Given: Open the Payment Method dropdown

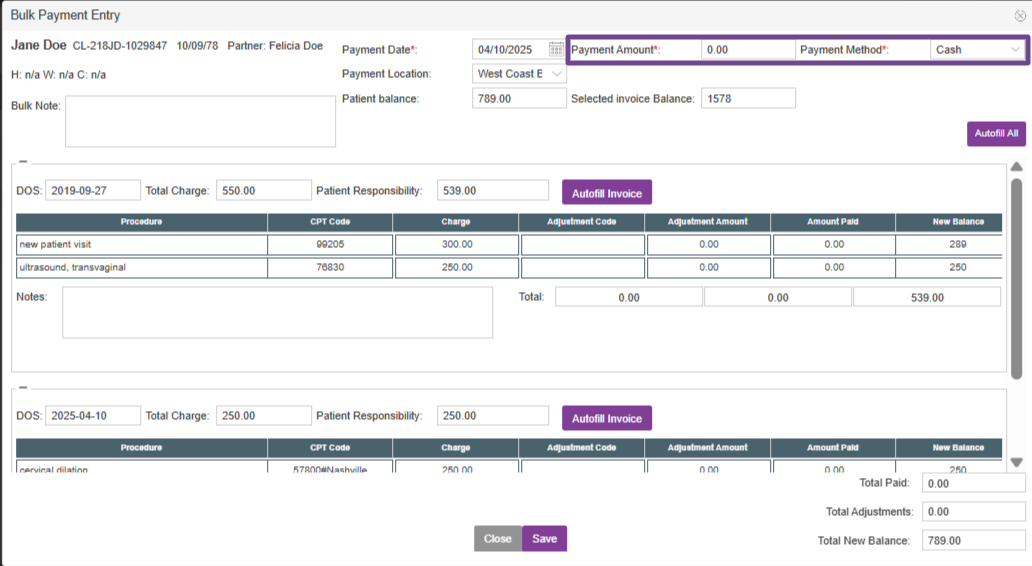Looking at the screenshot, I should 977,49.
